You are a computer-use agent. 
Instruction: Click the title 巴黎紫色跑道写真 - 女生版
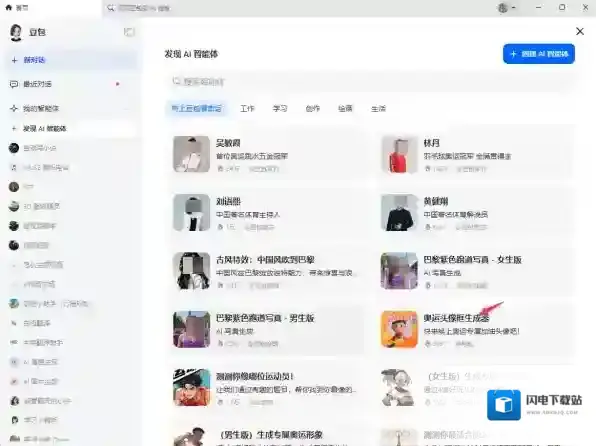point(472,260)
